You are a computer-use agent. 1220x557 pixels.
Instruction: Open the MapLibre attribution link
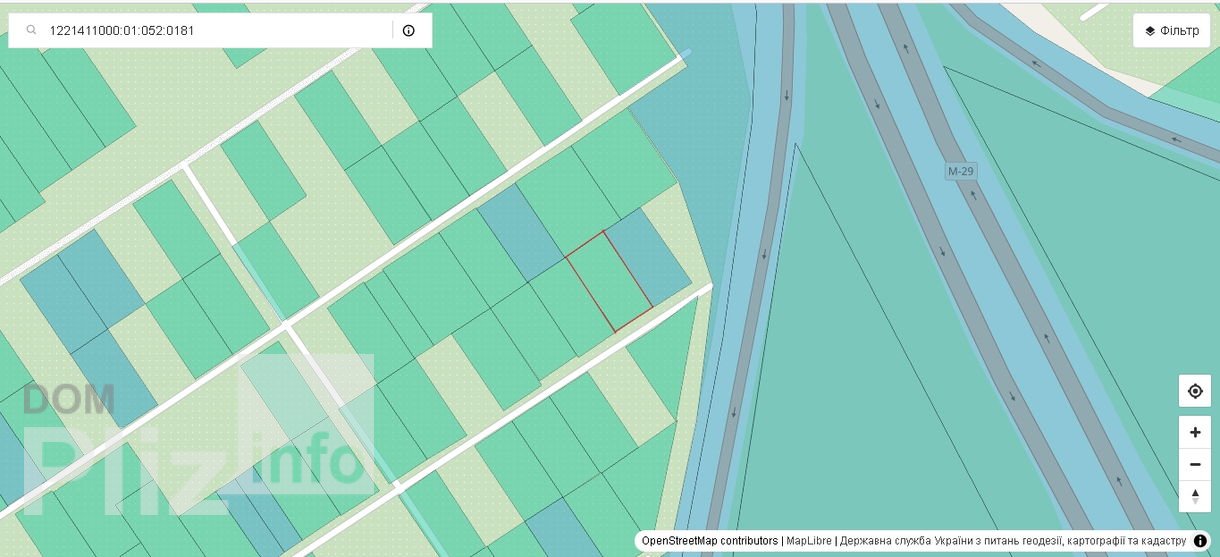tap(808, 541)
